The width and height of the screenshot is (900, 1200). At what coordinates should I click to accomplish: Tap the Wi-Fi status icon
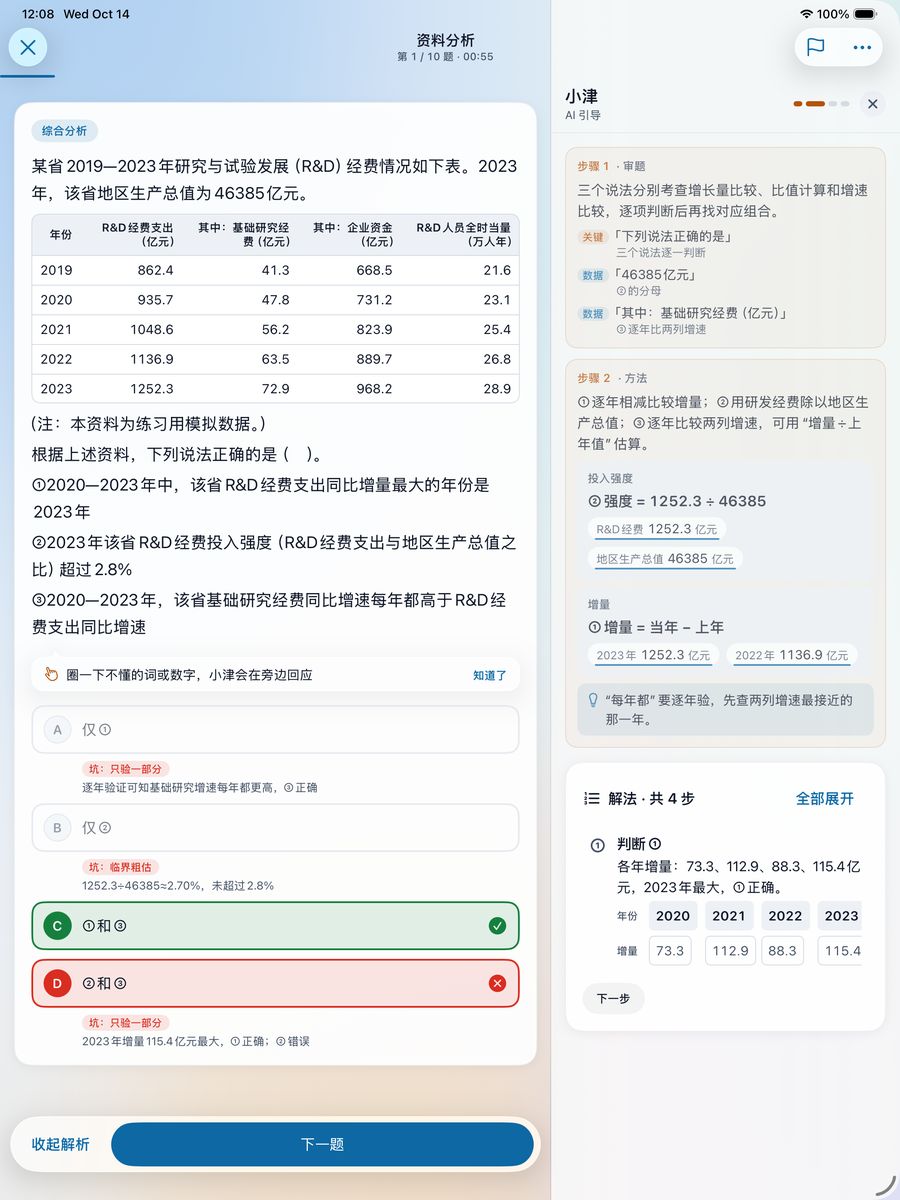[x=807, y=14]
